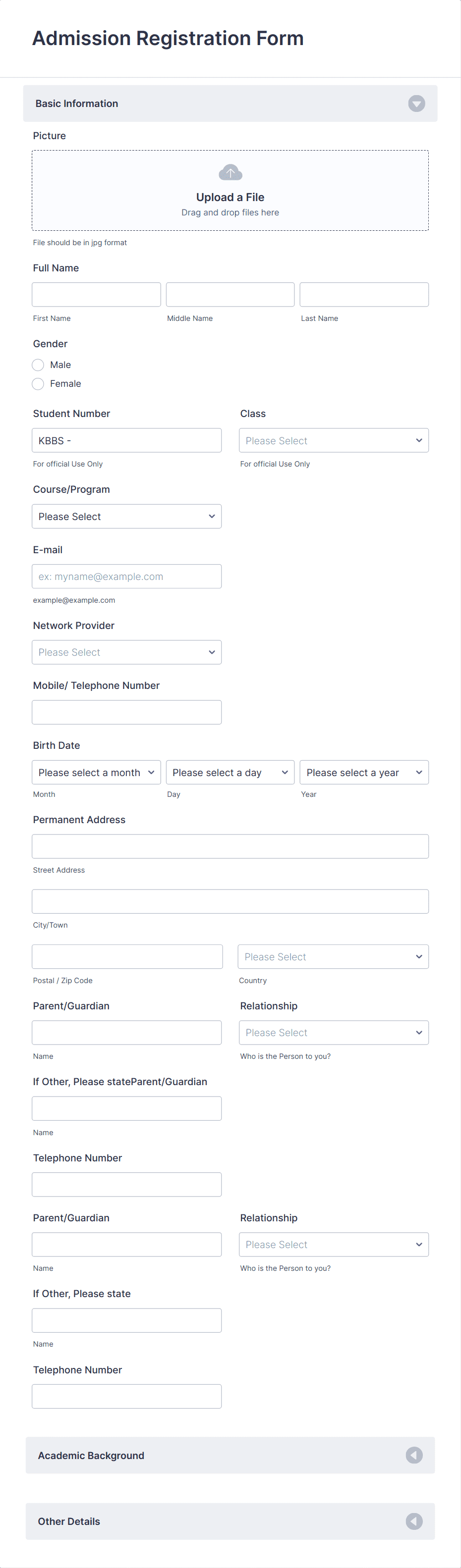The image size is (461, 1568).
Task: Open the birth day dropdown
Action: point(230,772)
